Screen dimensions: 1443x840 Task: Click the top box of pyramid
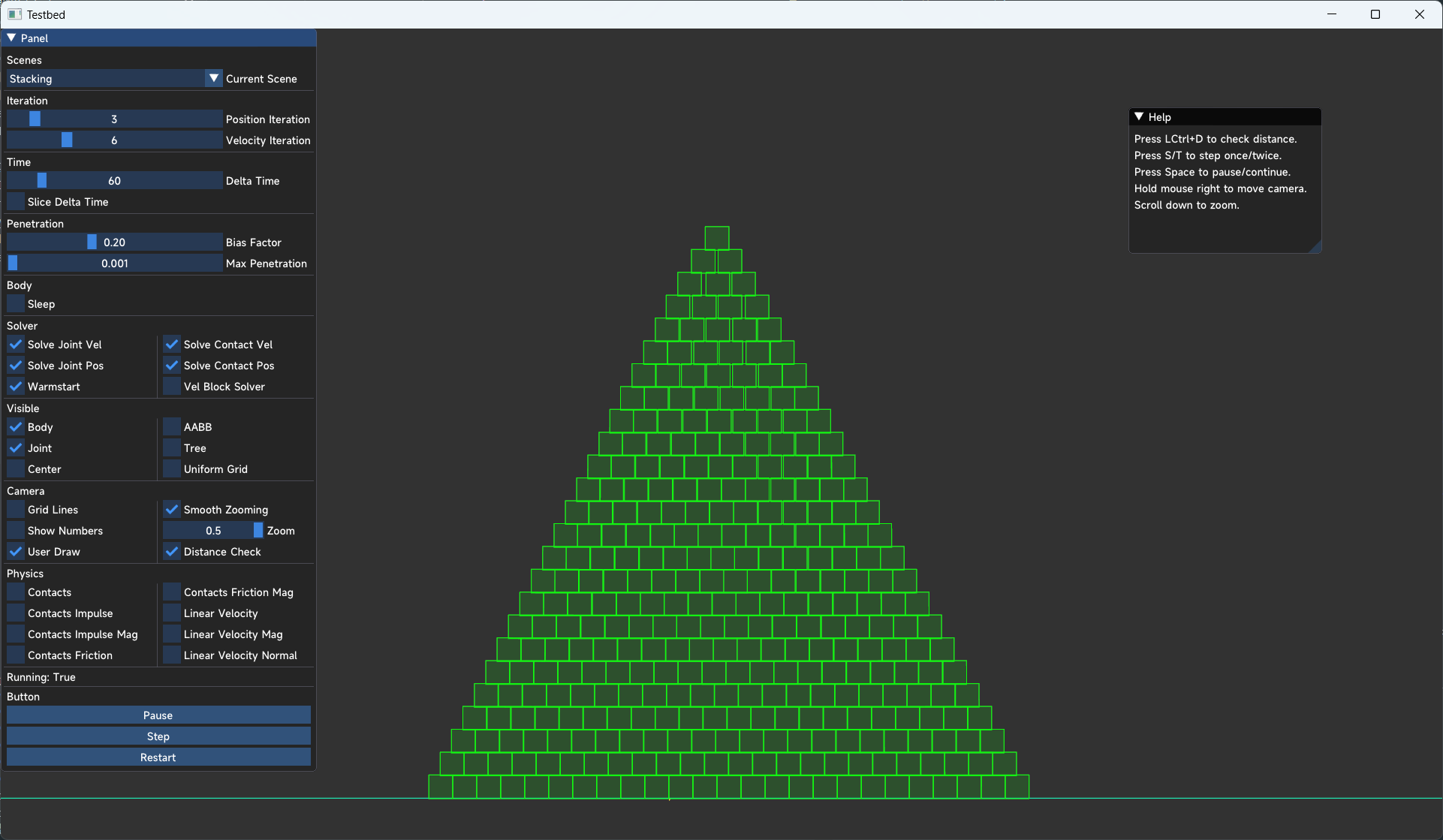(x=717, y=238)
